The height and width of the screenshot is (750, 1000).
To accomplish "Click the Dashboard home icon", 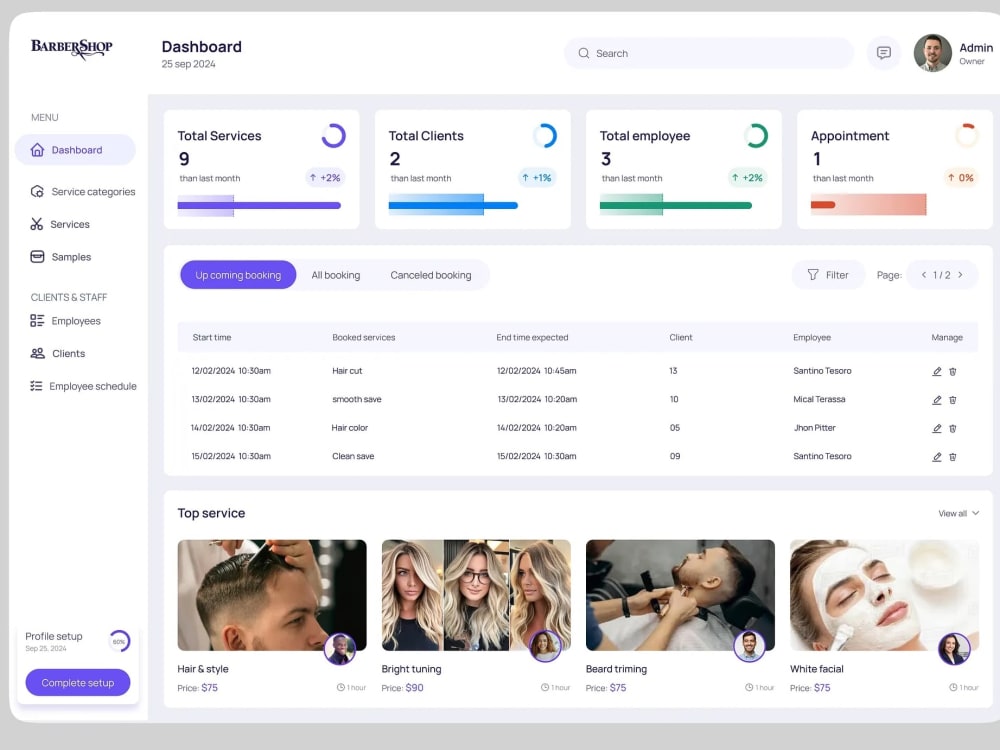I will [x=38, y=150].
